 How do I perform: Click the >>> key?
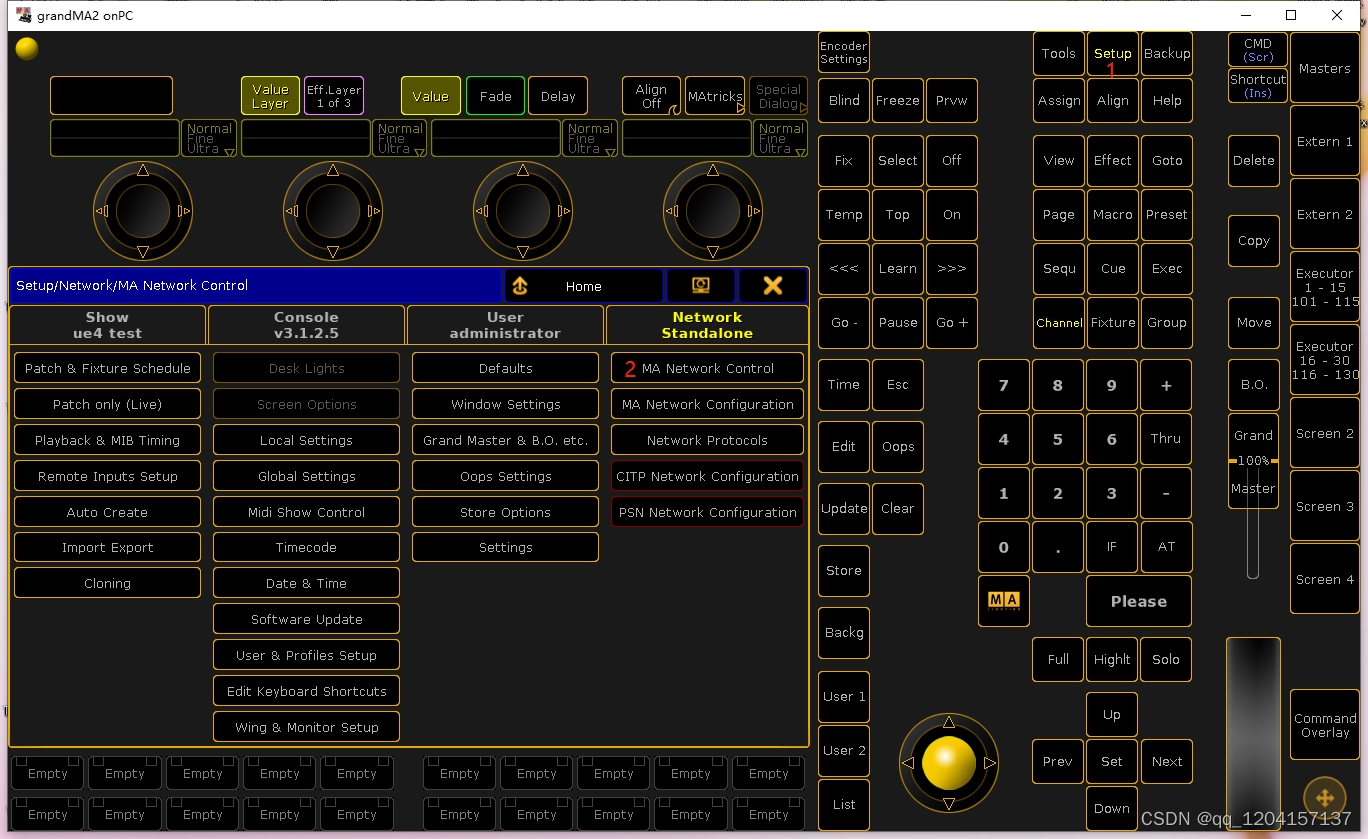pos(951,269)
